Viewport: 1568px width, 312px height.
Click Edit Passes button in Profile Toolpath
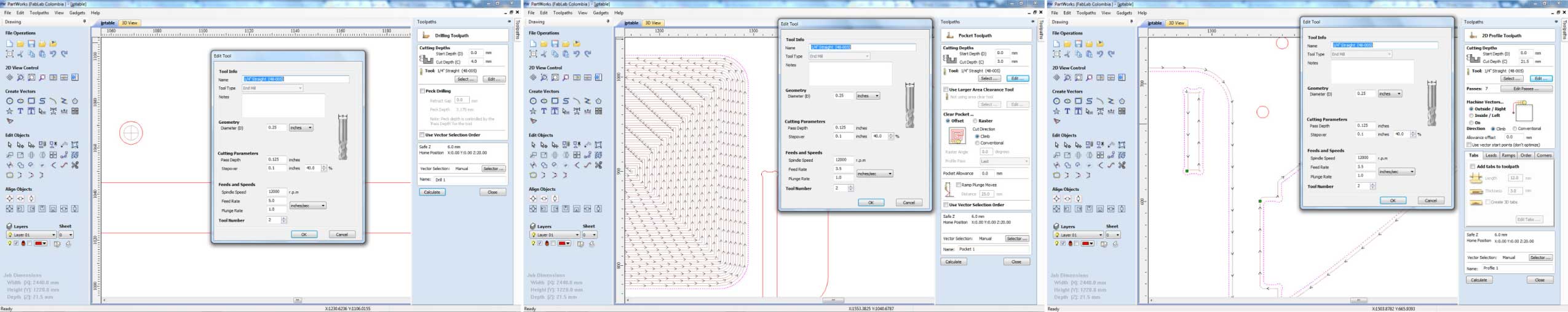(1526, 89)
